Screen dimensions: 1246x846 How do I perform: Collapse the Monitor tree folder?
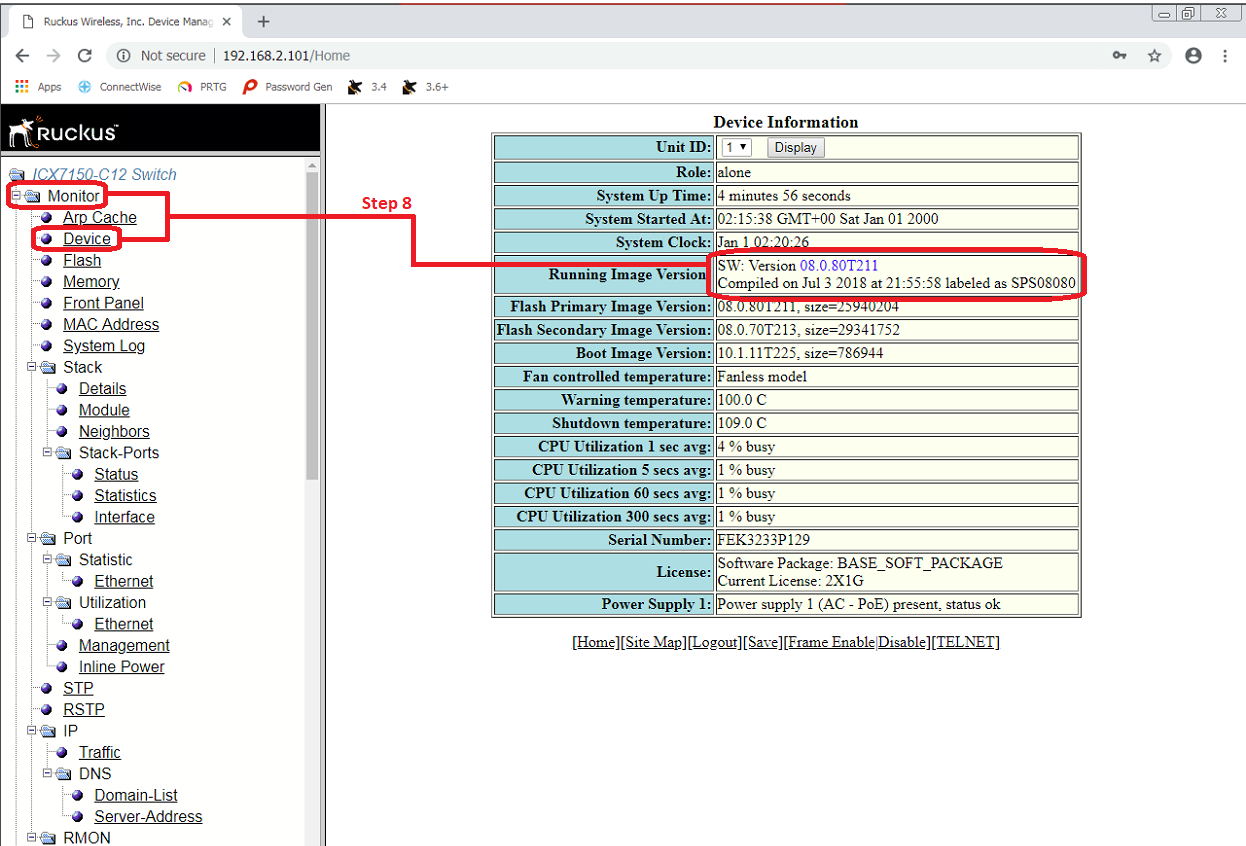[17, 196]
